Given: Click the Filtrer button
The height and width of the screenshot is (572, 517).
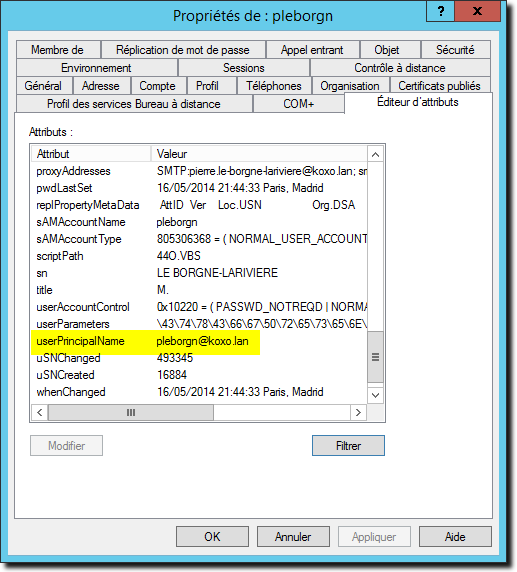Looking at the screenshot, I should pyautogui.click(x=348, y=445).
